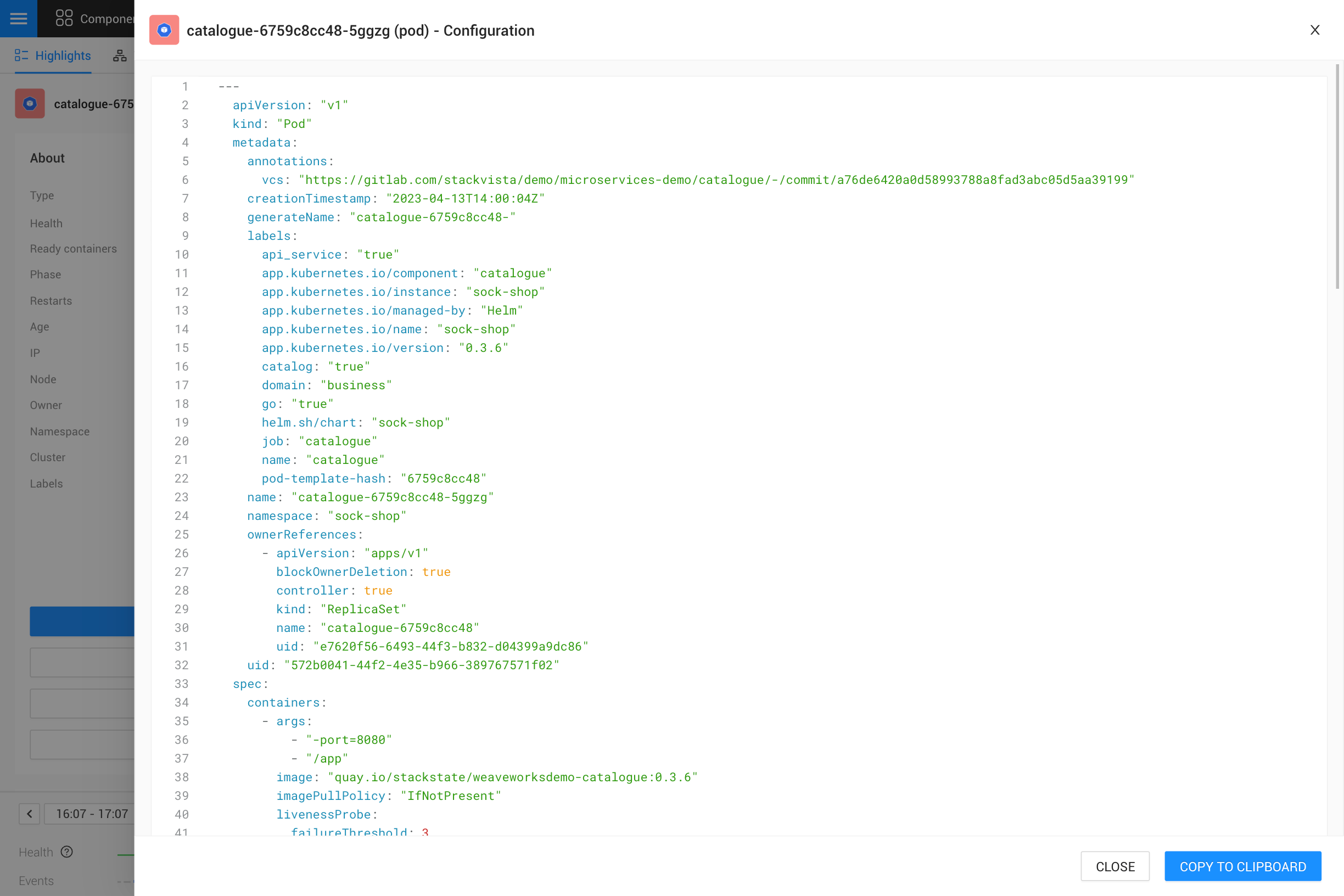Image resolution: width=1344 pixels, height=896 pixels.
Task: Close the Configuration dialog with the X
Action: 1315,30
